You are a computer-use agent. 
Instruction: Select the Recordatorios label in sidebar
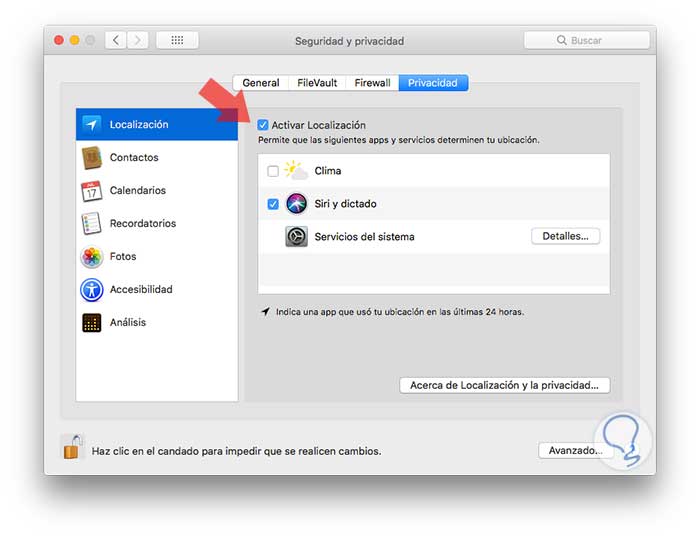click(x=143, y=224)
